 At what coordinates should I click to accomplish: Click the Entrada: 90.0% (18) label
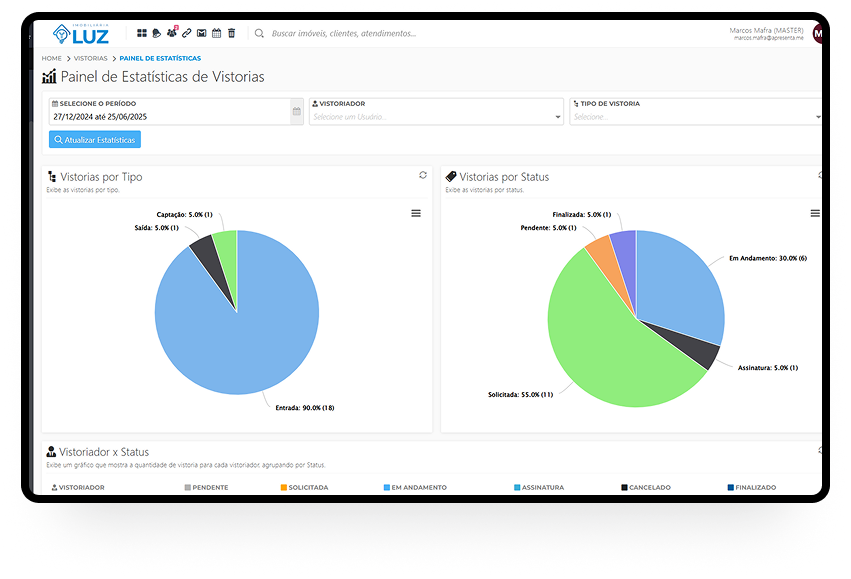click(304, 408)
